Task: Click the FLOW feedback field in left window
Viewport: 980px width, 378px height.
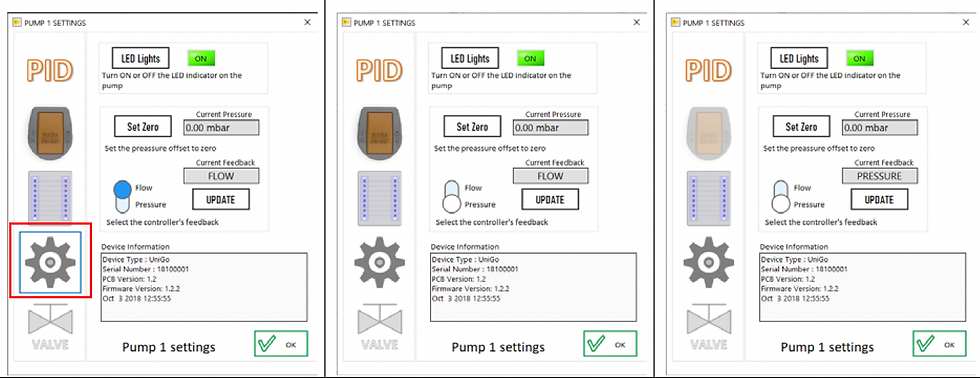Action: tap(221, 176)
